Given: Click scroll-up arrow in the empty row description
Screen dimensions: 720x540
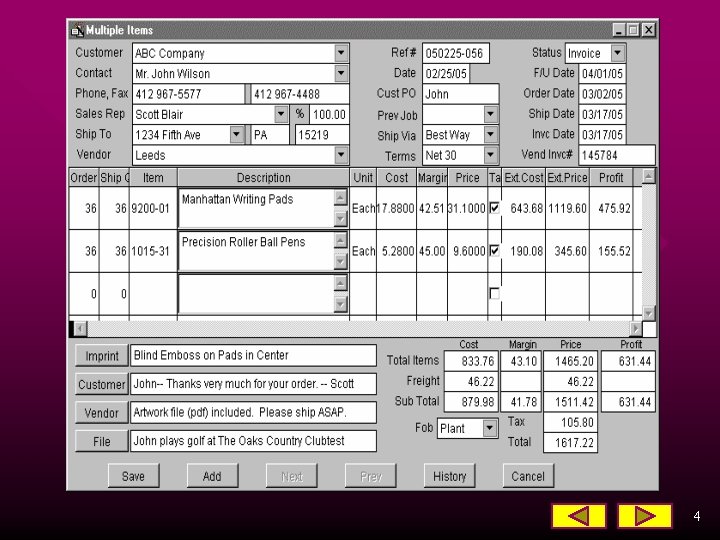Looking at the screenshot, I should [340, 283].
